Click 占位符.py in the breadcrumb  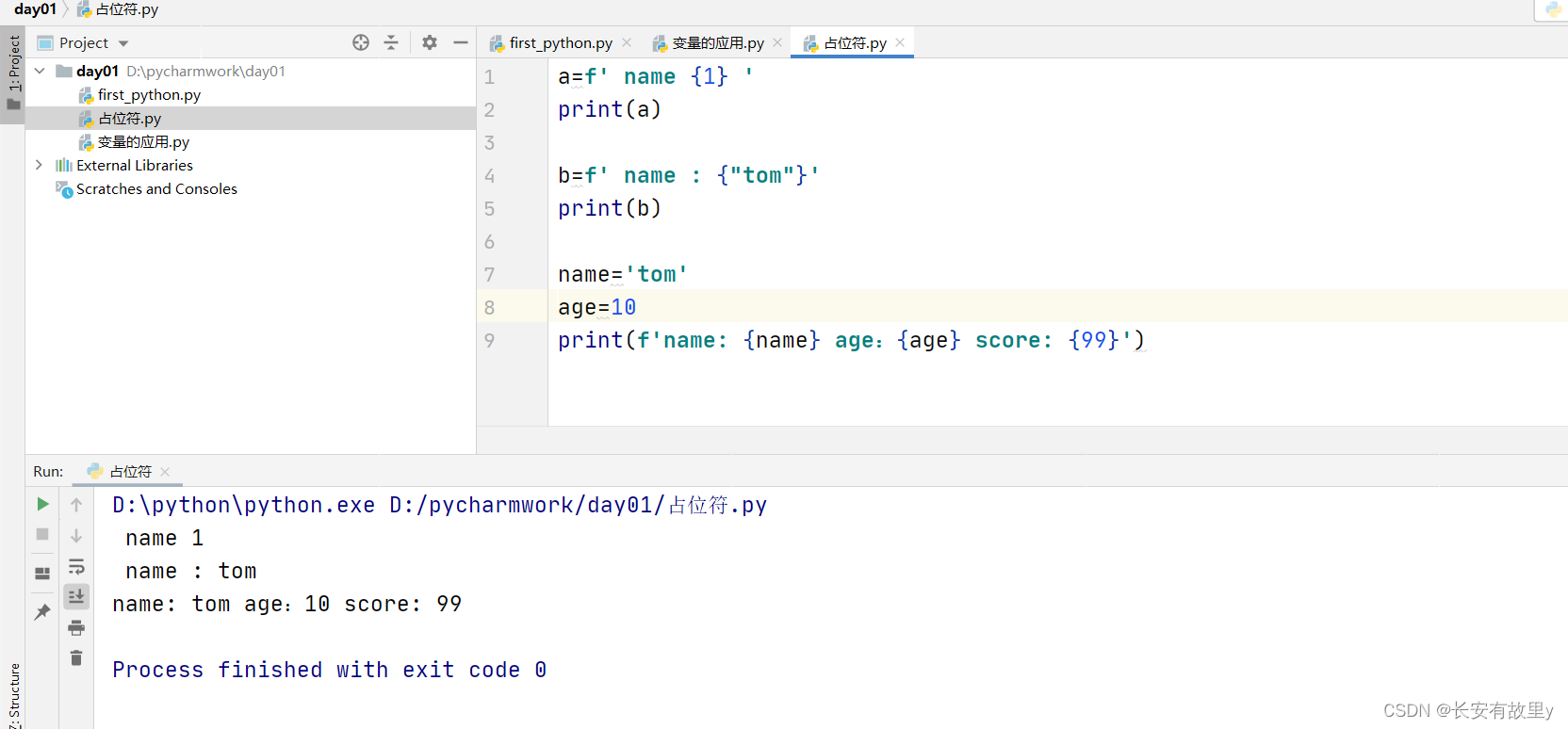pyautogui.click(x=118, y=9)
